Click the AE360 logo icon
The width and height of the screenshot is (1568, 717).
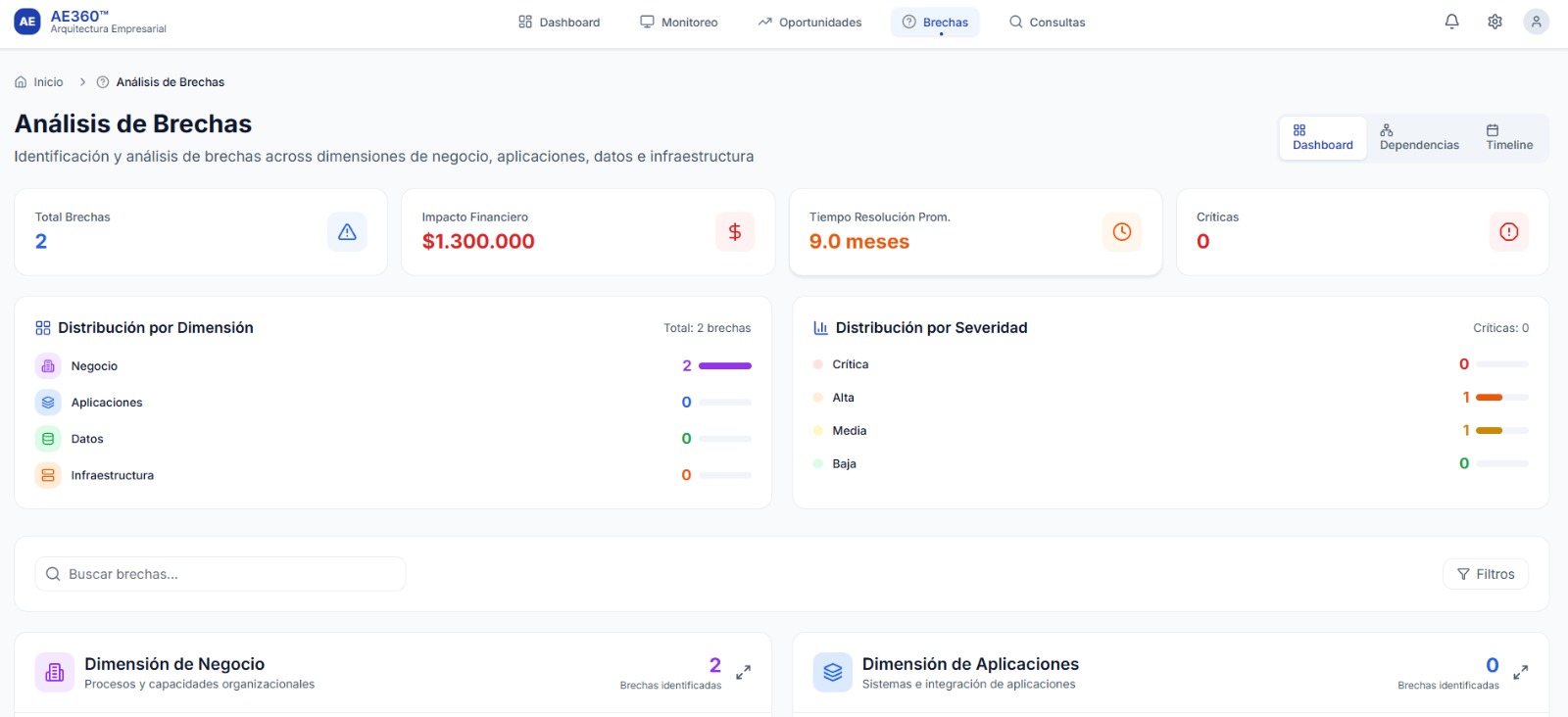tap(27, 22)
